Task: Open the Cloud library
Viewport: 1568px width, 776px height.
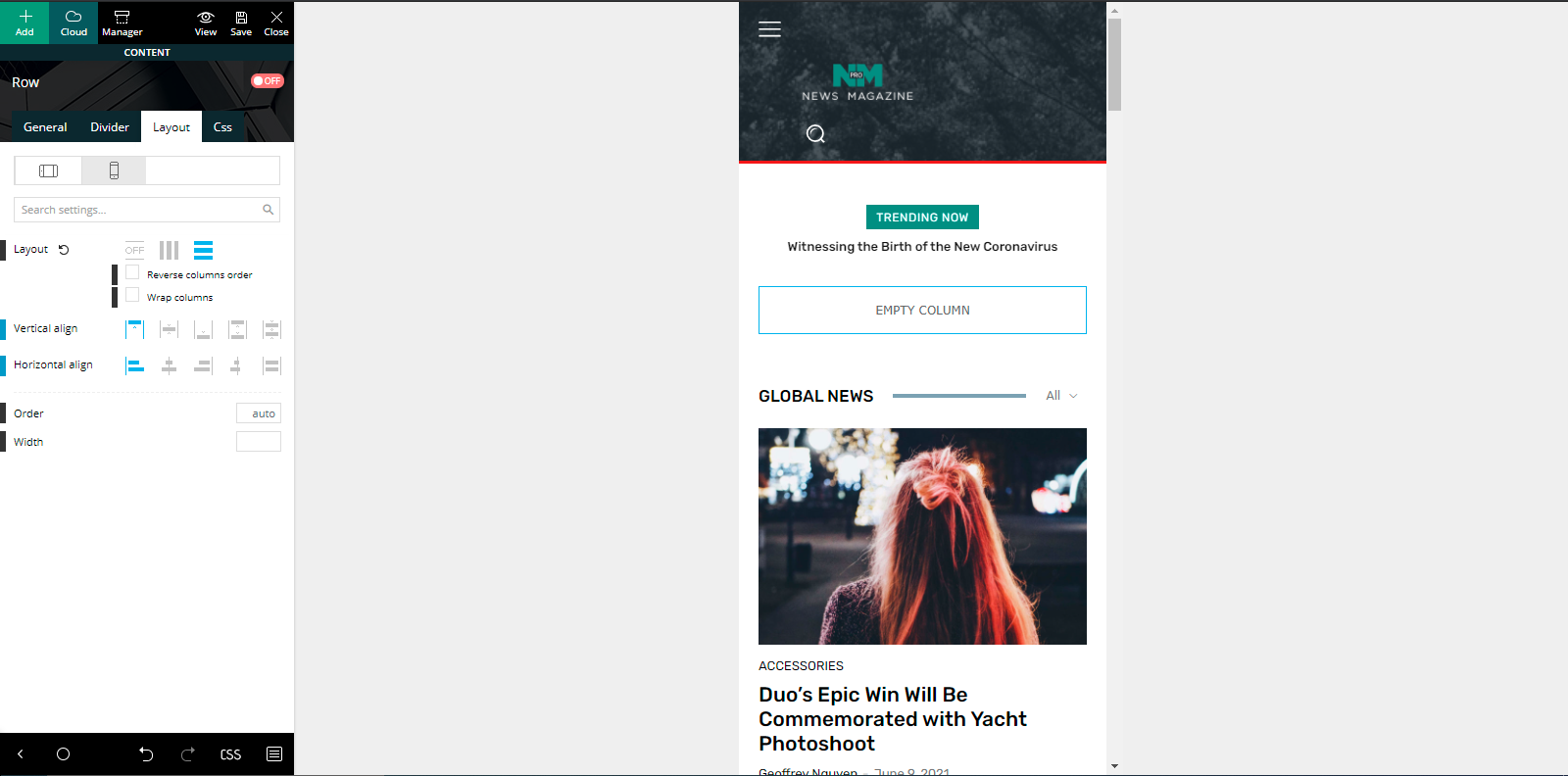Action: pyautogui.click(x=73, y=23)
